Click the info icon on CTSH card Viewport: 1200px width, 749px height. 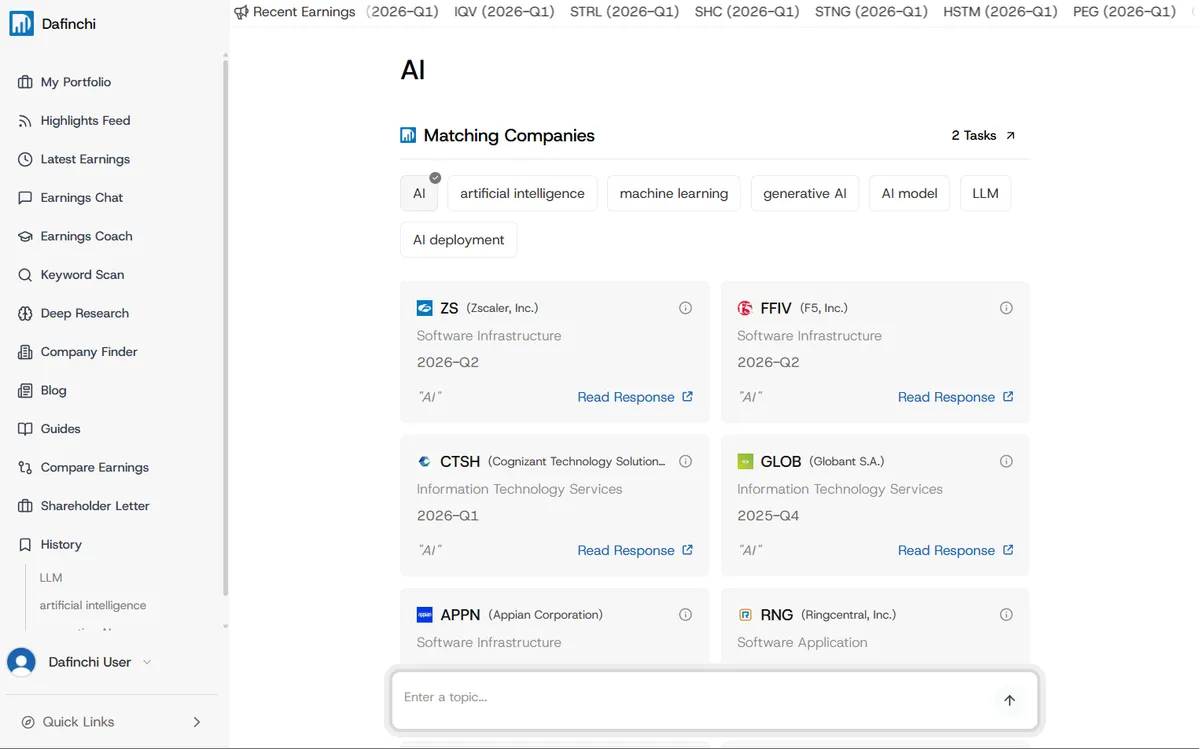click(x=685, y=461)
